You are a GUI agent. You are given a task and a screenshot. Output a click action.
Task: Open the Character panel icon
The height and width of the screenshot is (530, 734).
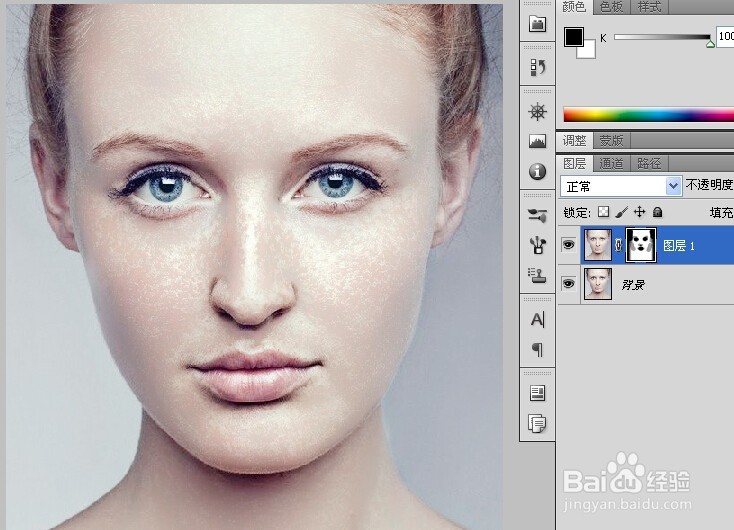537,319
